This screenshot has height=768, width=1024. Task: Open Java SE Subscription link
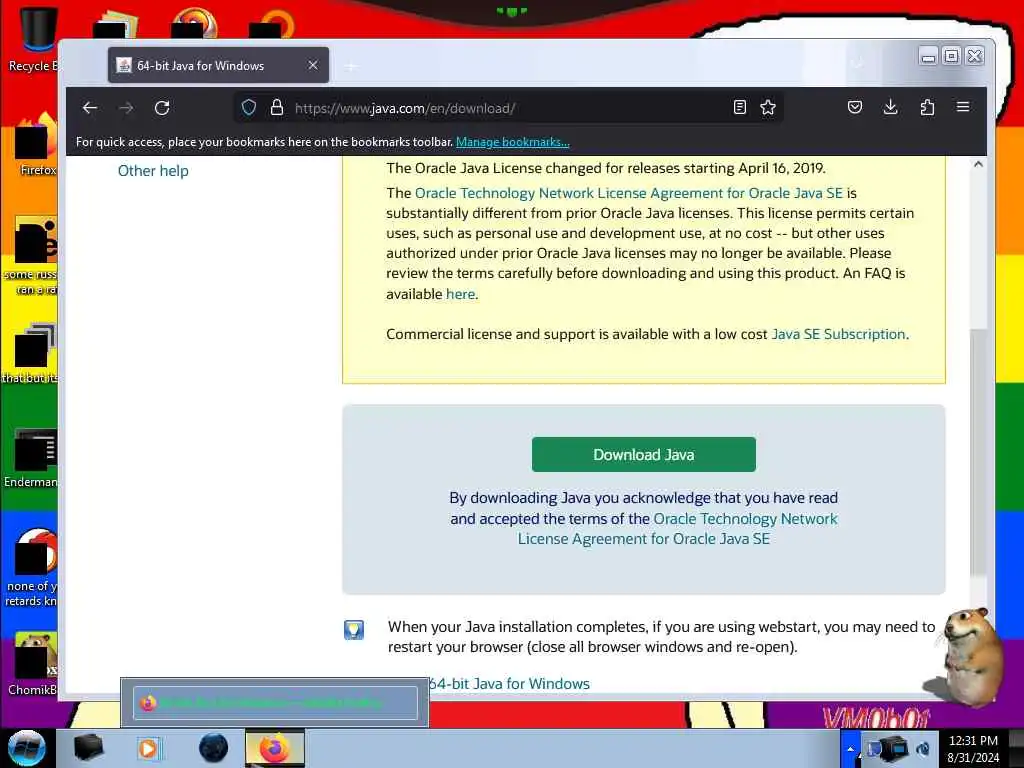pos(839,334)
